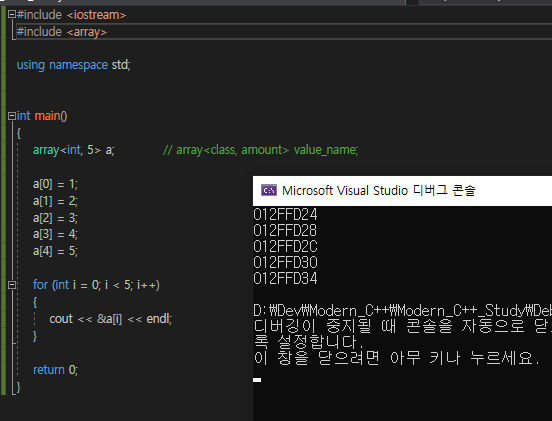552x421 pixels.
Task: Click the '이 창을 닫으려면 아무 키나 누르세요.' console message
Action: click(x=396, y=358)
